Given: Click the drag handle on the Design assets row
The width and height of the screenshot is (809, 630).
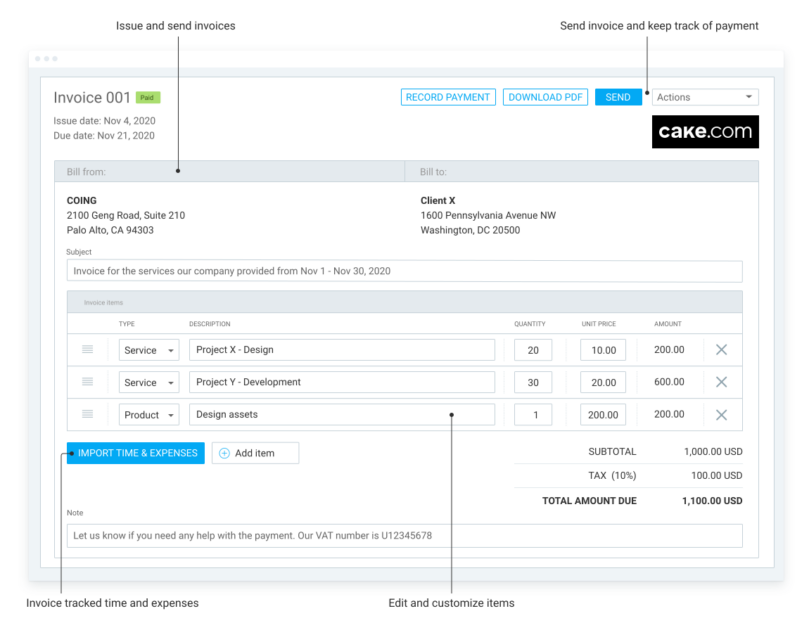Looking at the screenshot, I should click(87, 414).
